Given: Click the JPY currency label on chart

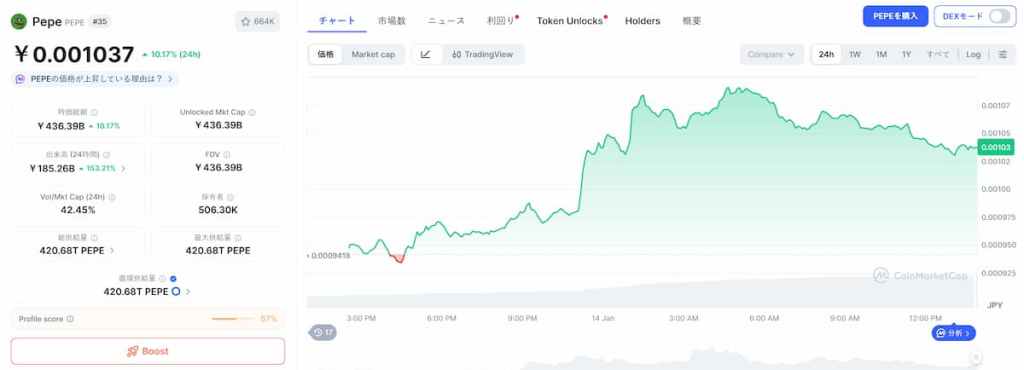Looking at the screenshot, I should [995, 305].
